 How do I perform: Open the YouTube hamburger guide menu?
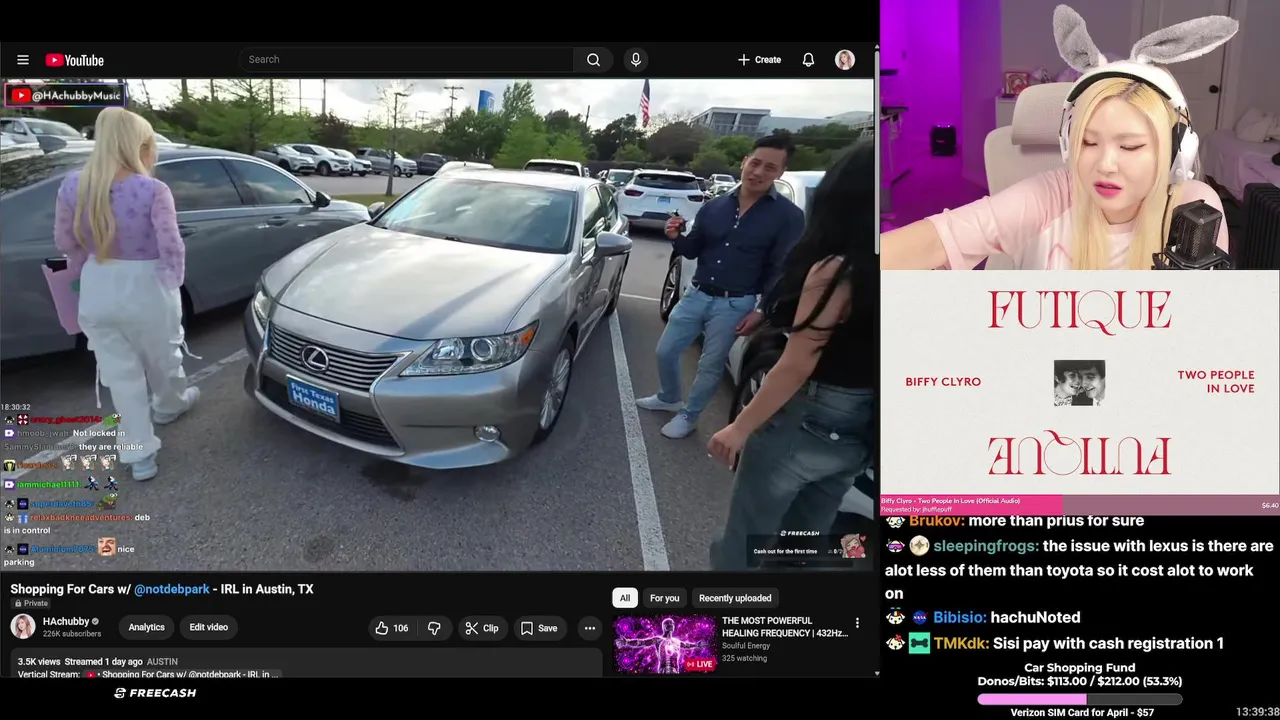pos(23,60)
